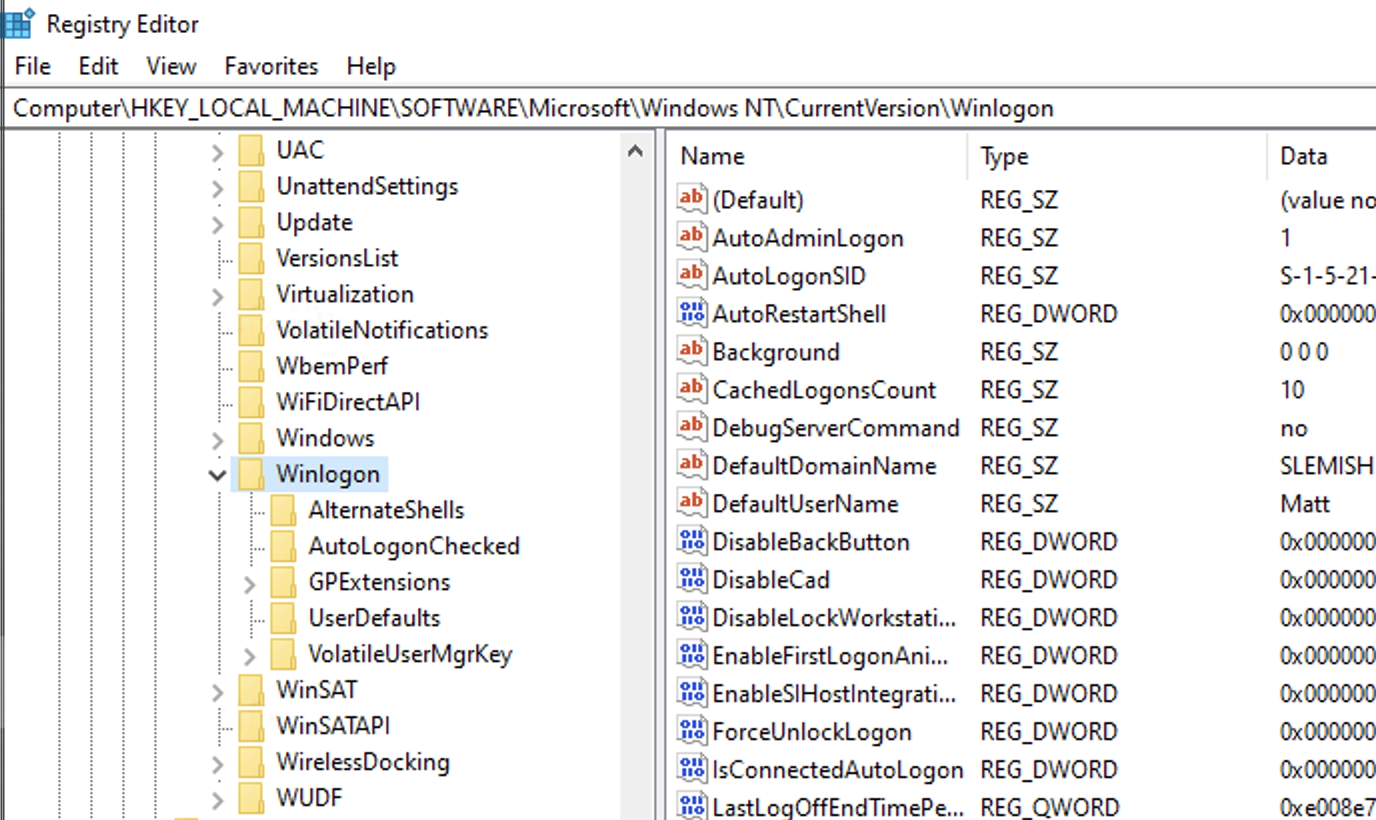Expand the GPExtensions subkey
This screenshot has width=1376, height=820.
[x=251, y=581]
